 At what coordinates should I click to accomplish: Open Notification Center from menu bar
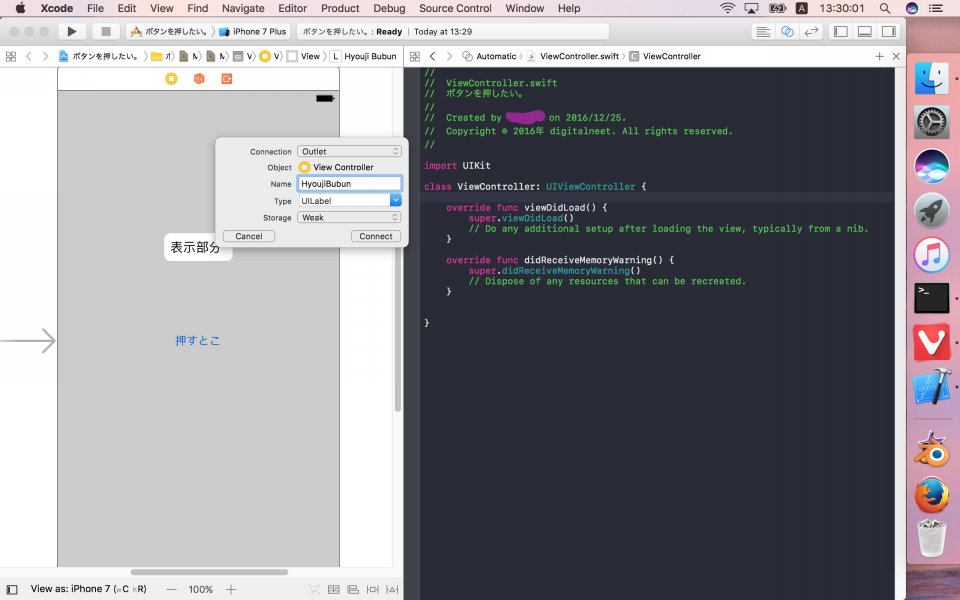936,9
